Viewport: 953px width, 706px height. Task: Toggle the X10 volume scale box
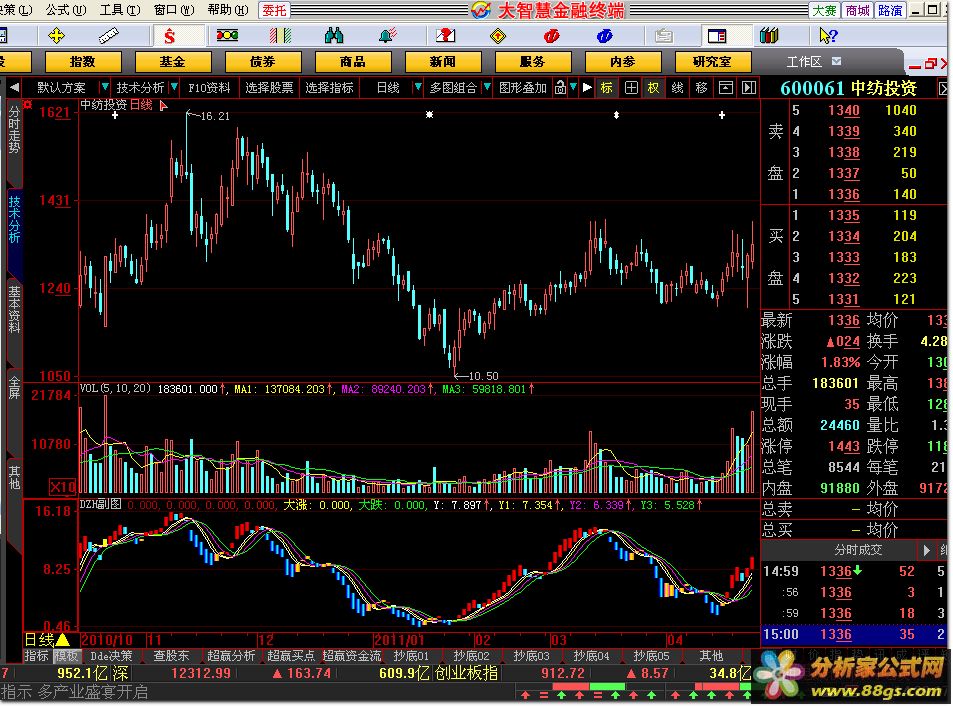coord(62,487)
